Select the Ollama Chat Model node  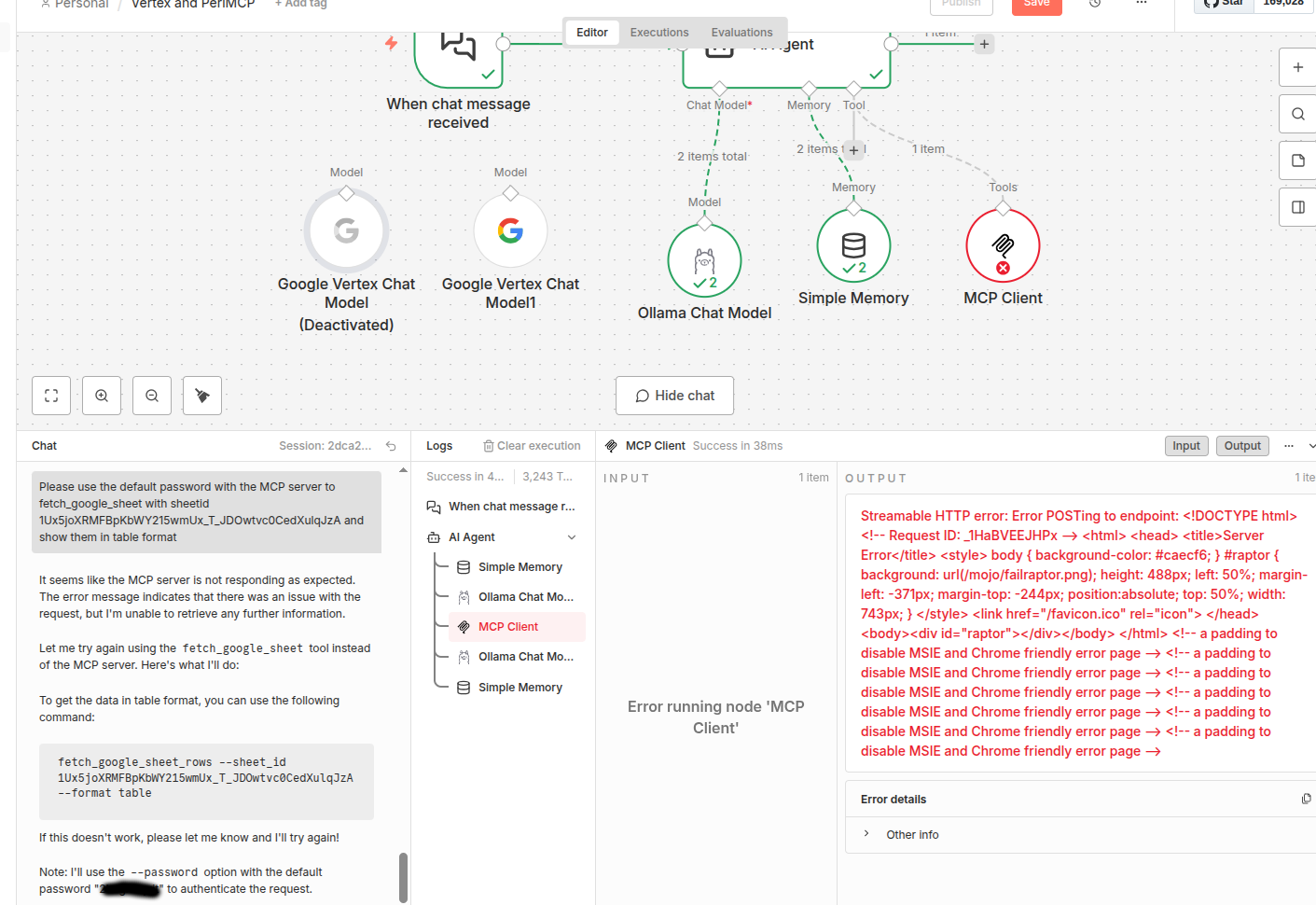point(704,260)
